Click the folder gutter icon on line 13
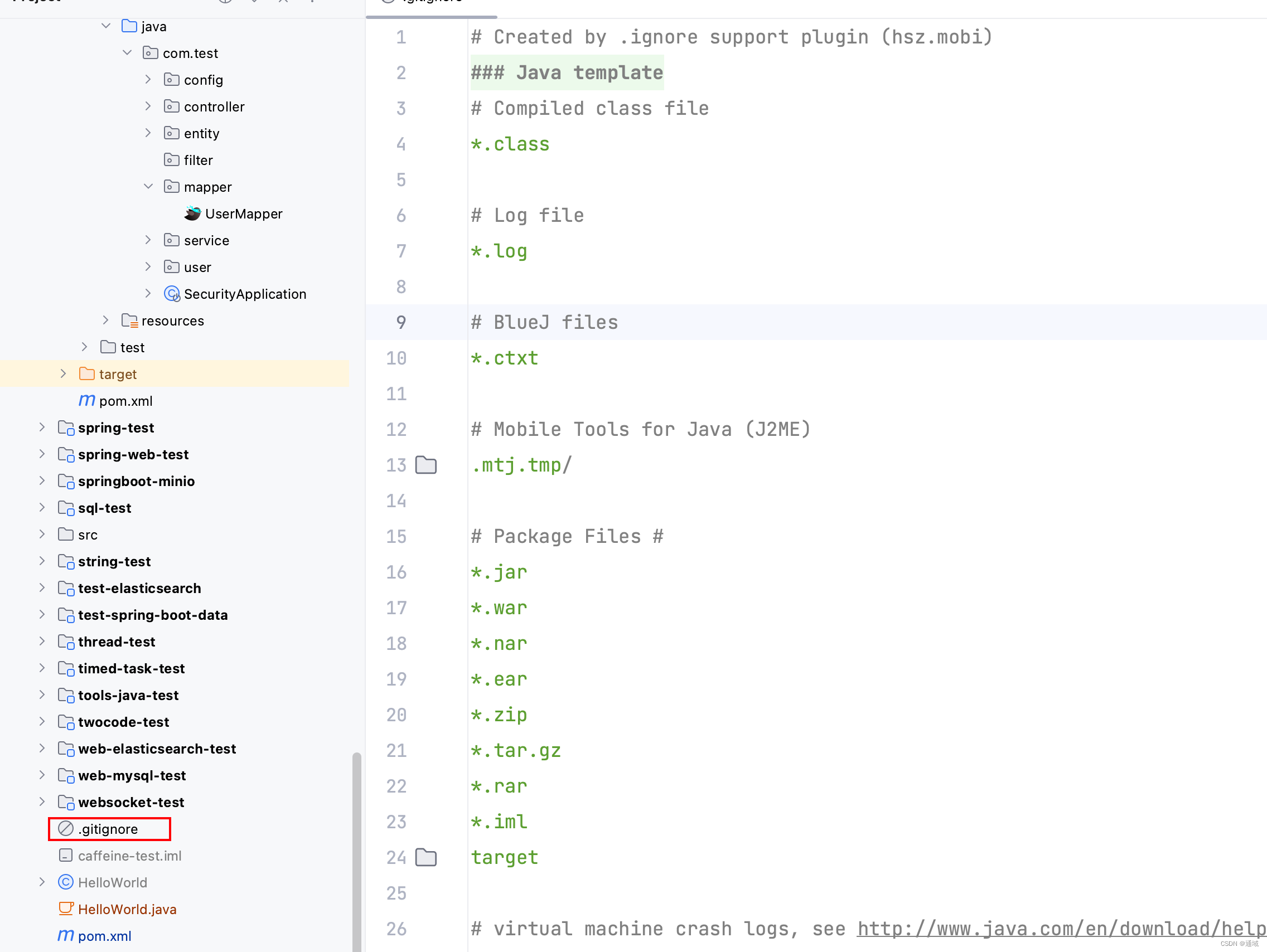The height and width of the screenshot is (952, 1267). tap(426, 465)
